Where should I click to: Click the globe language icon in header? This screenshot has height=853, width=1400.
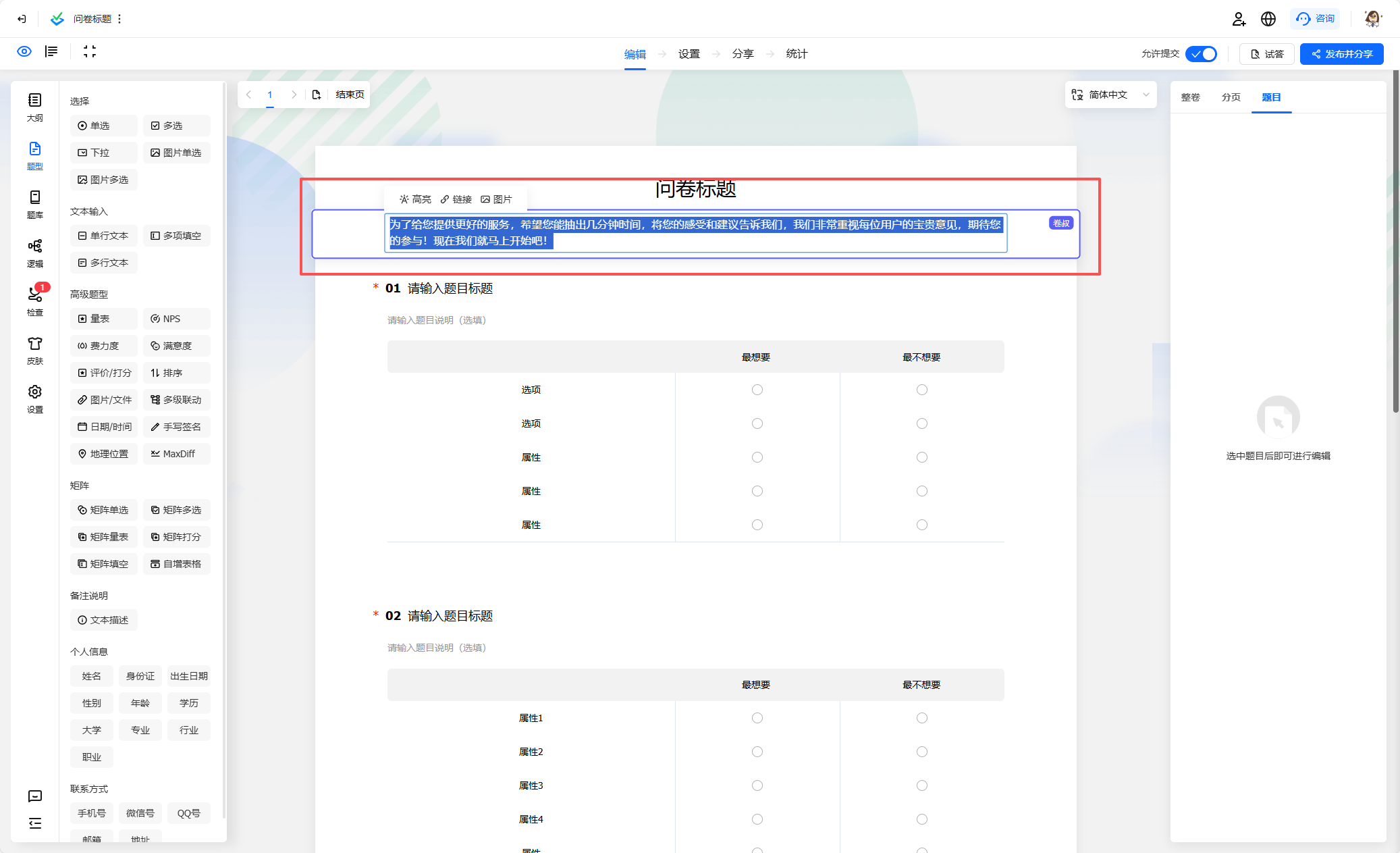[x=1268, y=19]
